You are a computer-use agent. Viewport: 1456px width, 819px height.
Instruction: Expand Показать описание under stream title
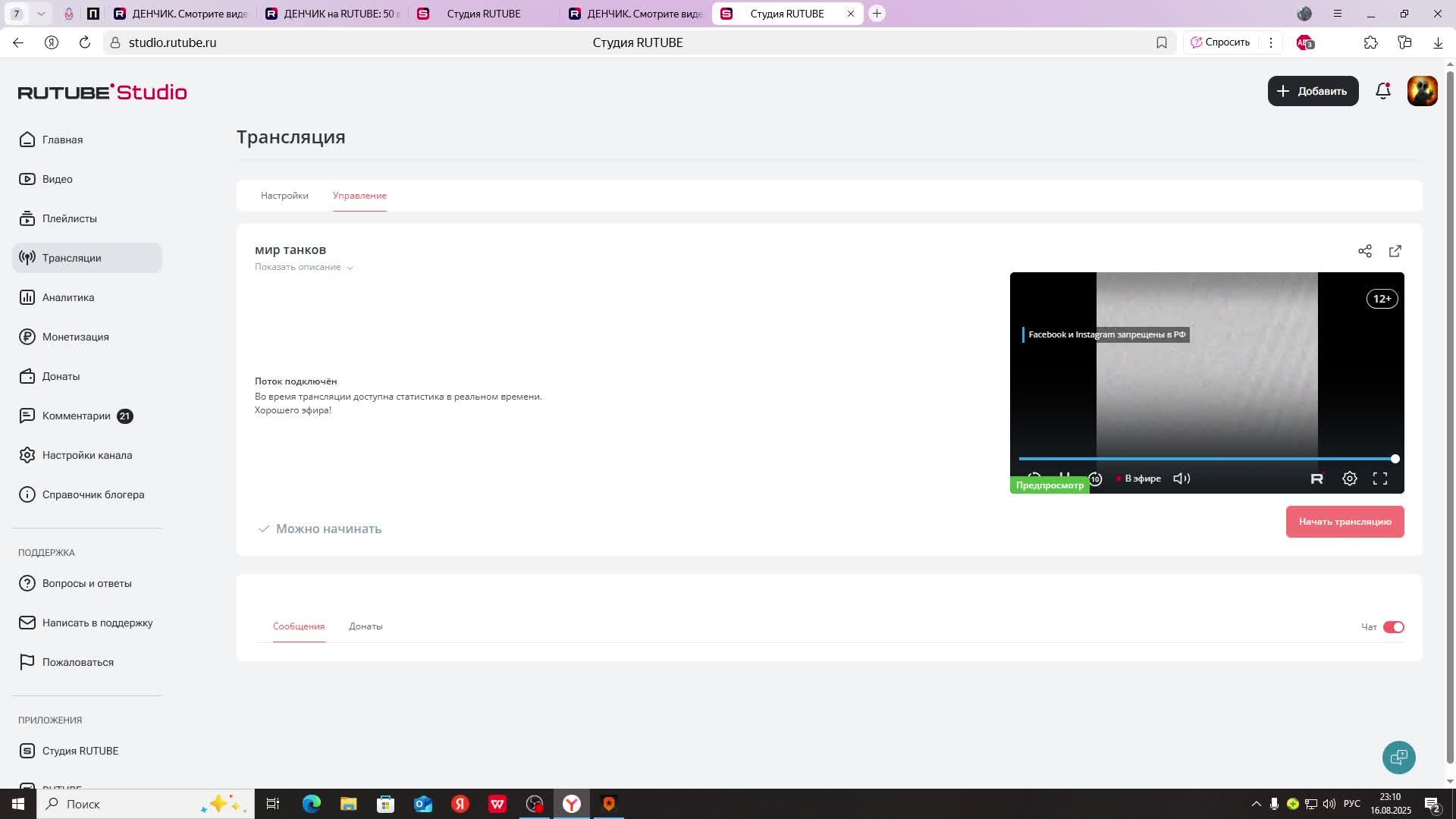[x=303, y=267]
